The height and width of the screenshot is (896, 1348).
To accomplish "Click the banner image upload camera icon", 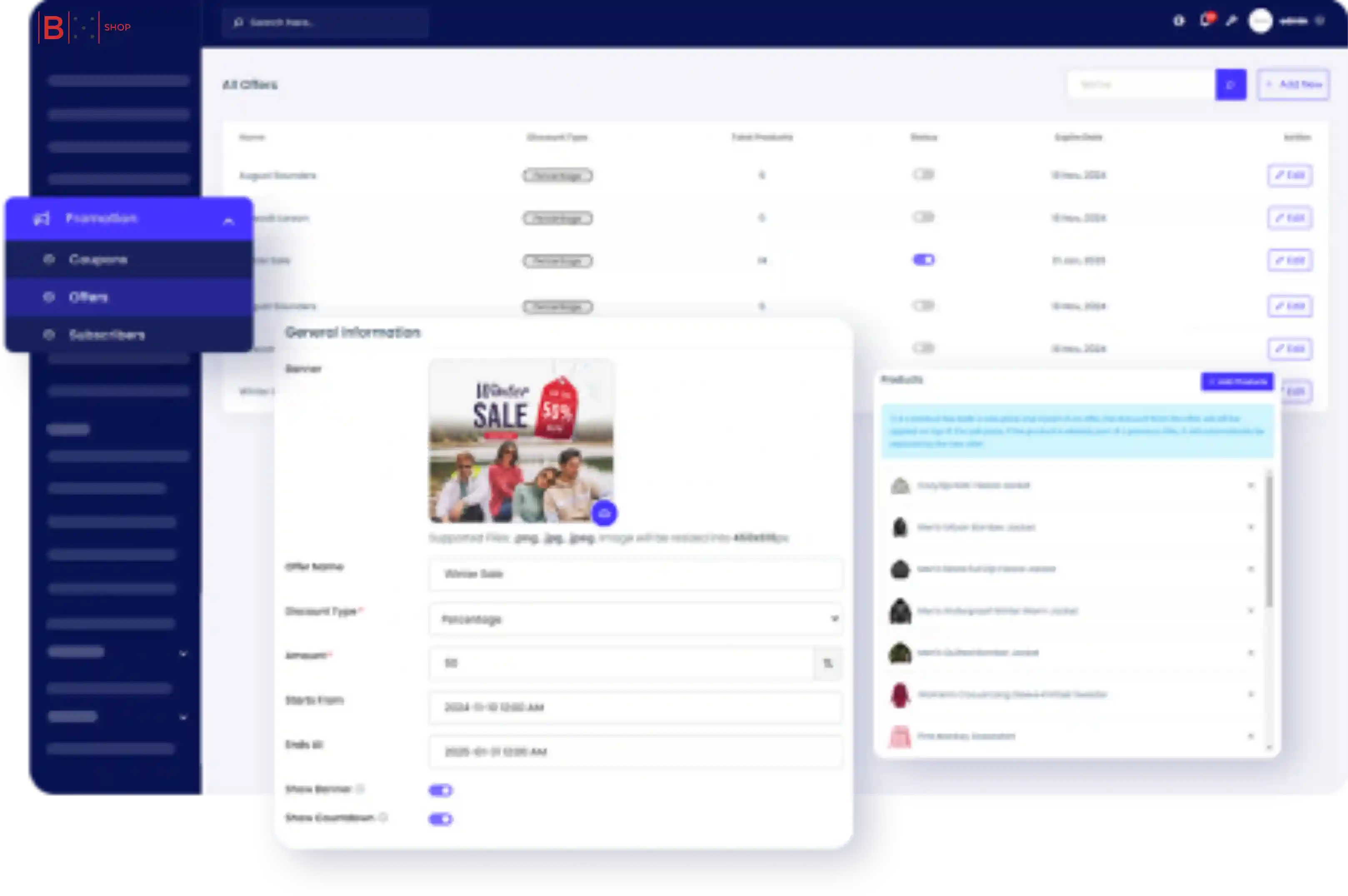I will coord(604,513).
